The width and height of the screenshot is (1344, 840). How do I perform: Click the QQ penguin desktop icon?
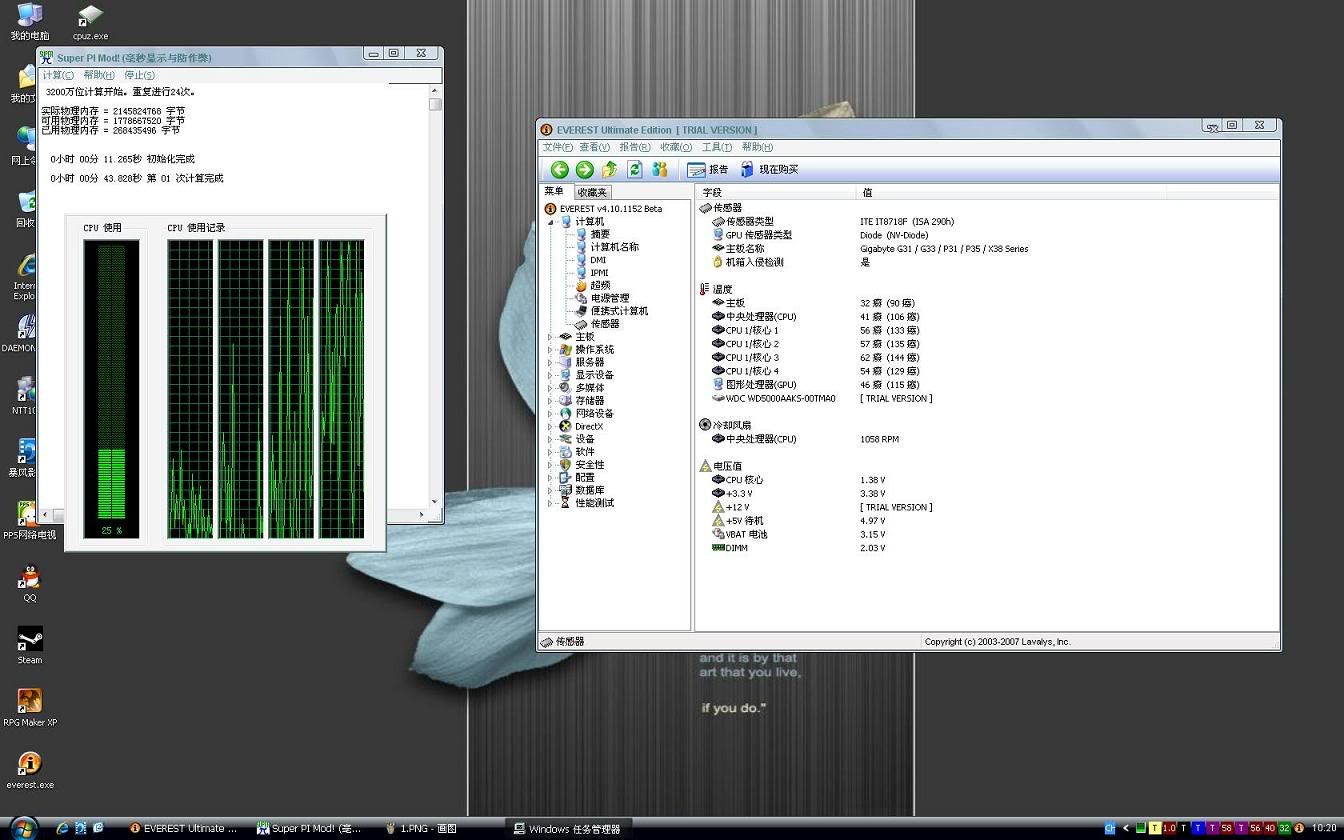coord(30,578)
